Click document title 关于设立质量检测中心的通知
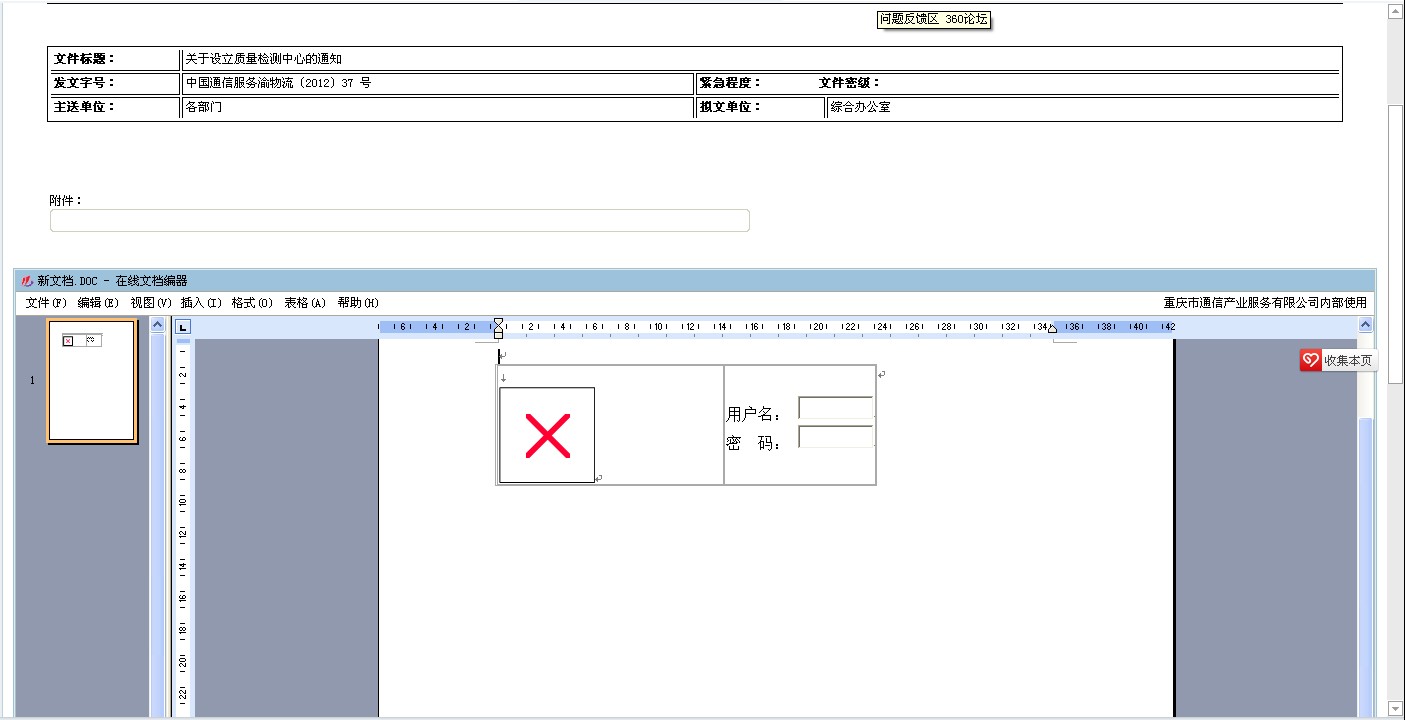This screenshot has height=720, width=1405. point(263,59)
